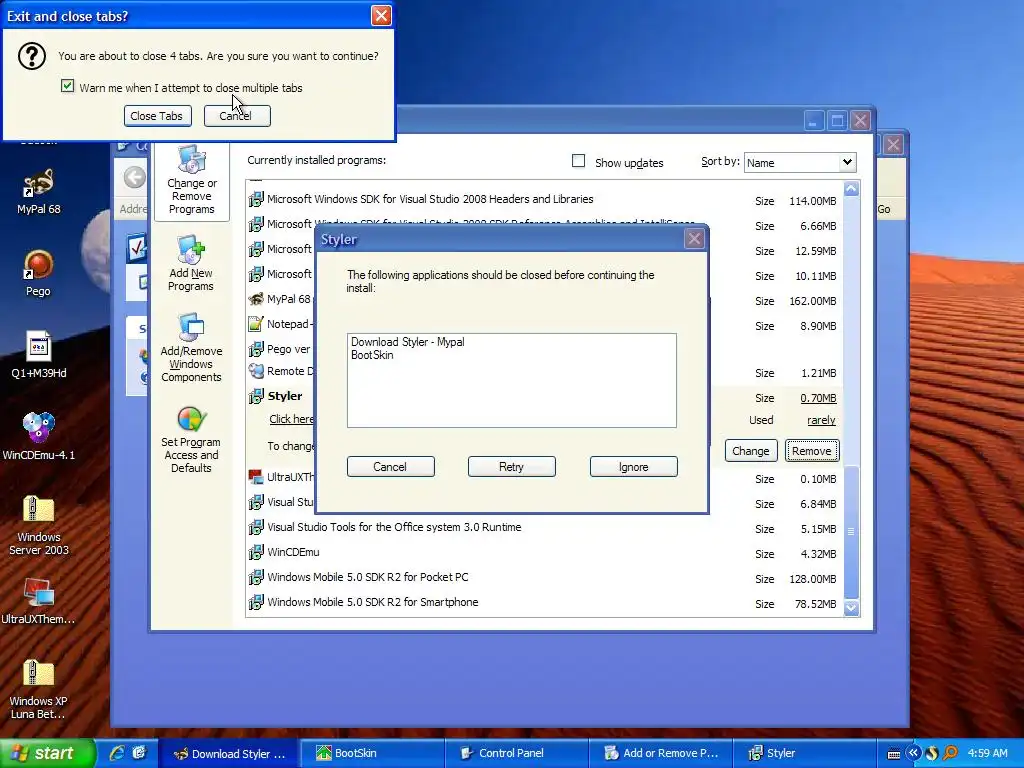Click the program list scrollbar thumb

pos(851,531)
